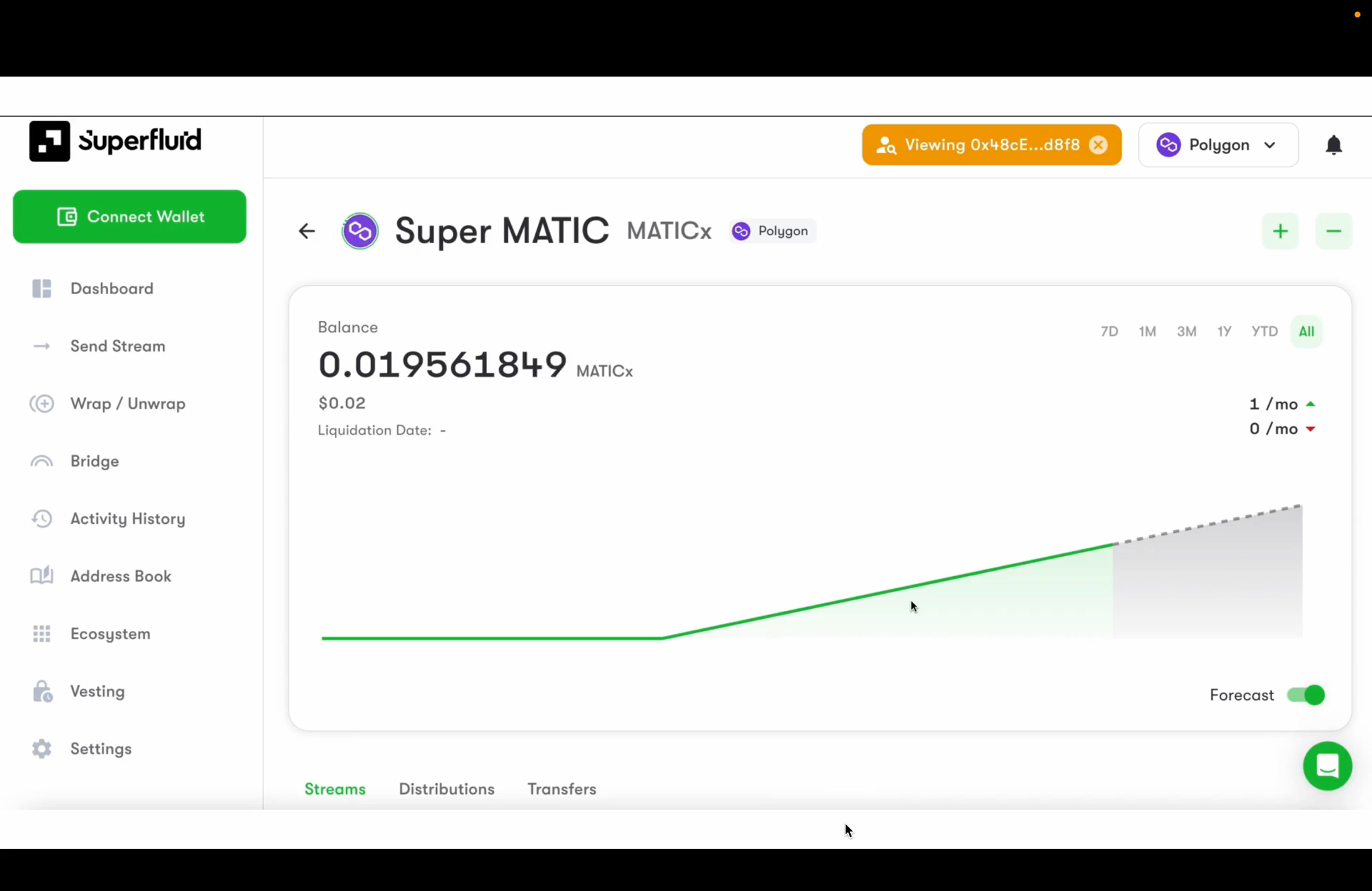Image resolution: width=1372 pixels, height=891 pixels.
Task: Click the orange dot in top corner
Action: click(1357, 14)
